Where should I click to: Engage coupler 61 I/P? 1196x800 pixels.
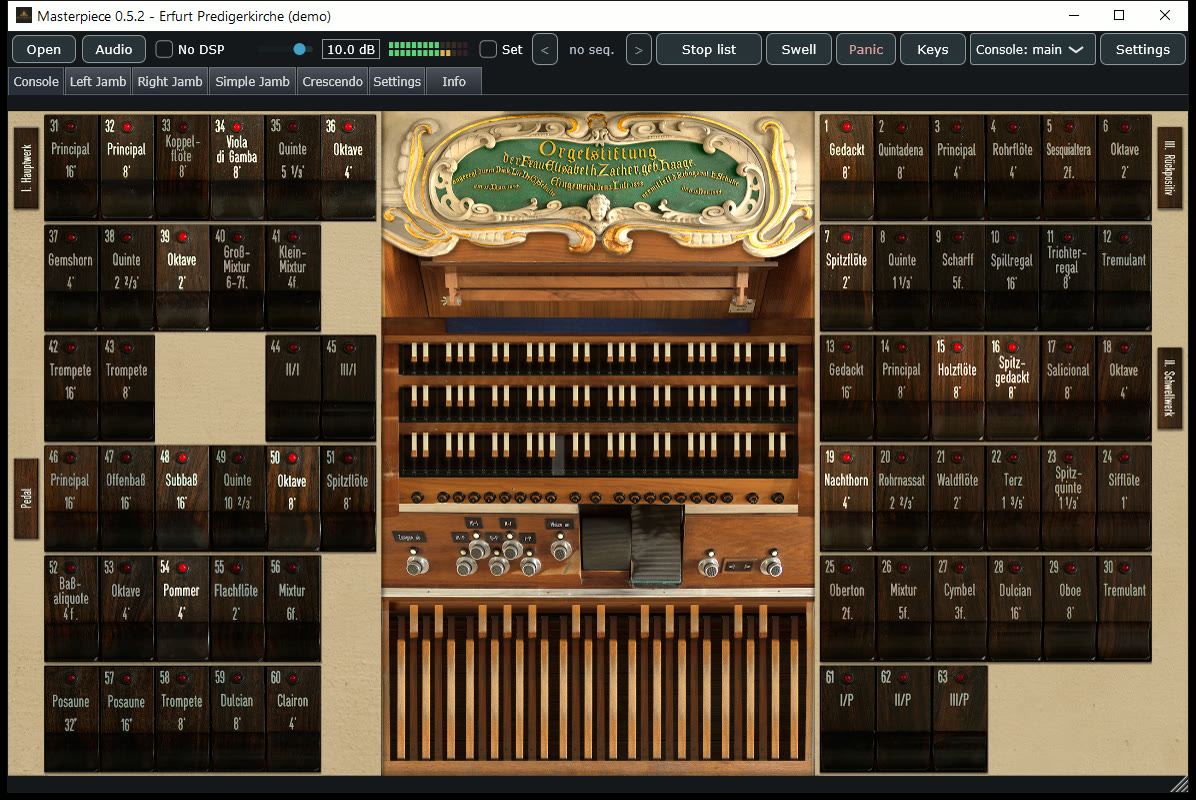point(847,718)
